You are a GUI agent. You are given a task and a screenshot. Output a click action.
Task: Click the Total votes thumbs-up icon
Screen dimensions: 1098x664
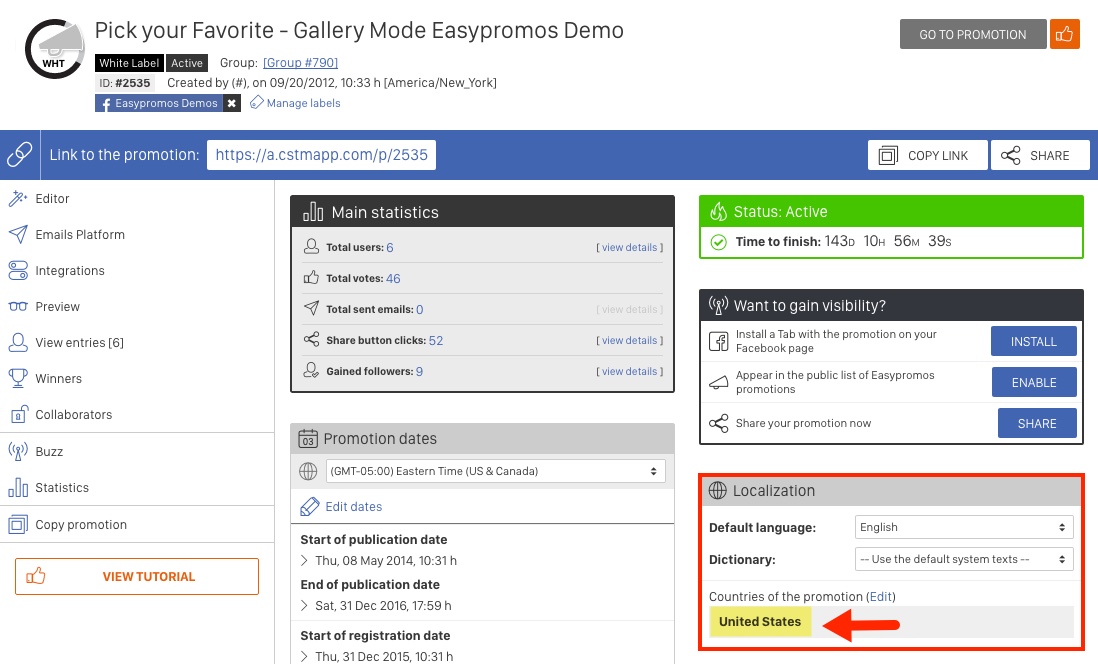(311, 278)
